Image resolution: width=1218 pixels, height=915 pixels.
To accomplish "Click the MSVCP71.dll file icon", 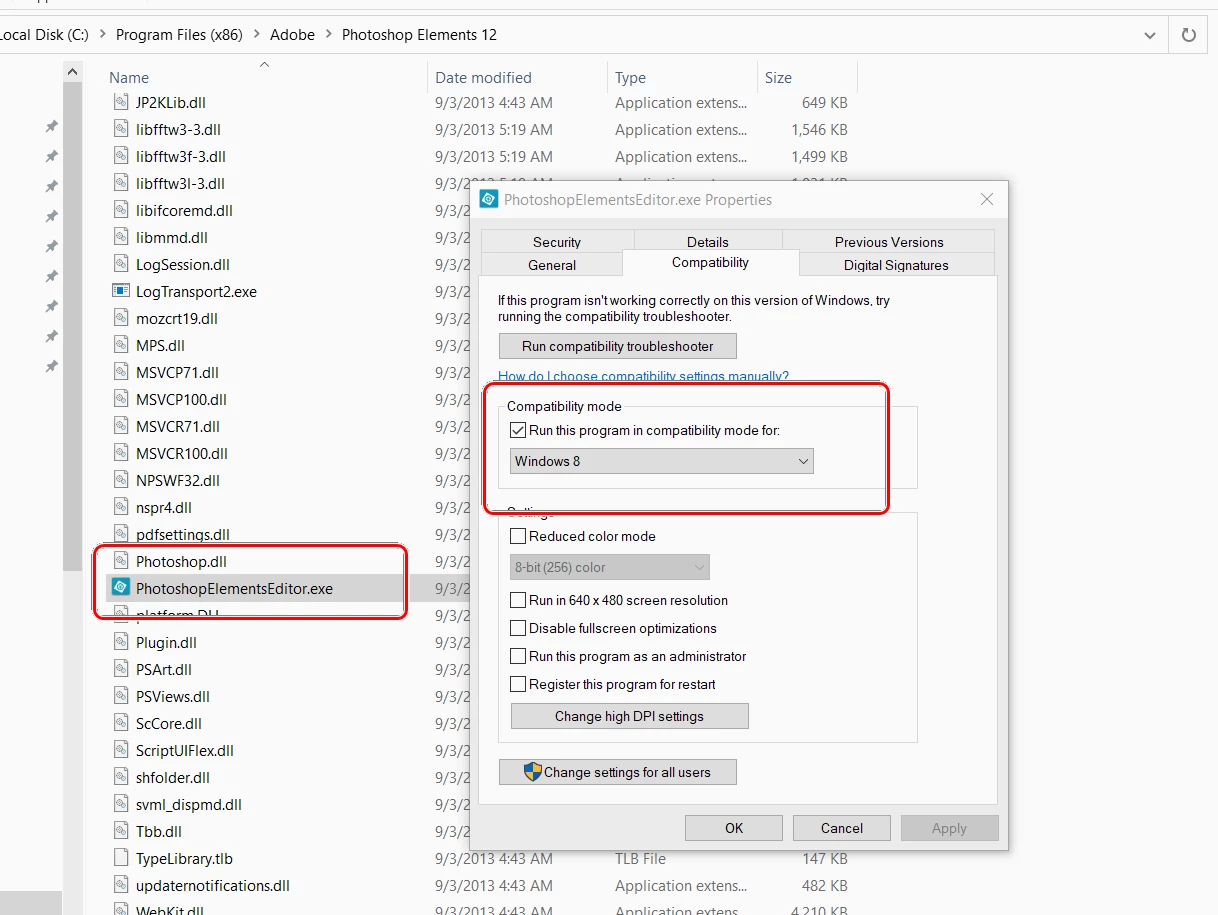I will [x=121, y=372].
